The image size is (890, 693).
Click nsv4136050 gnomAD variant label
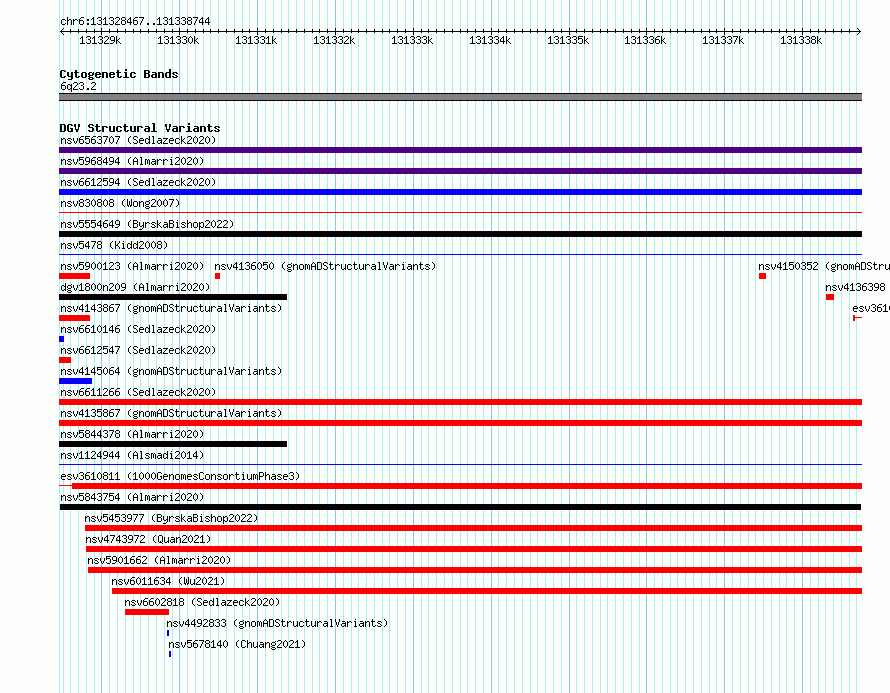click(325, 266)
